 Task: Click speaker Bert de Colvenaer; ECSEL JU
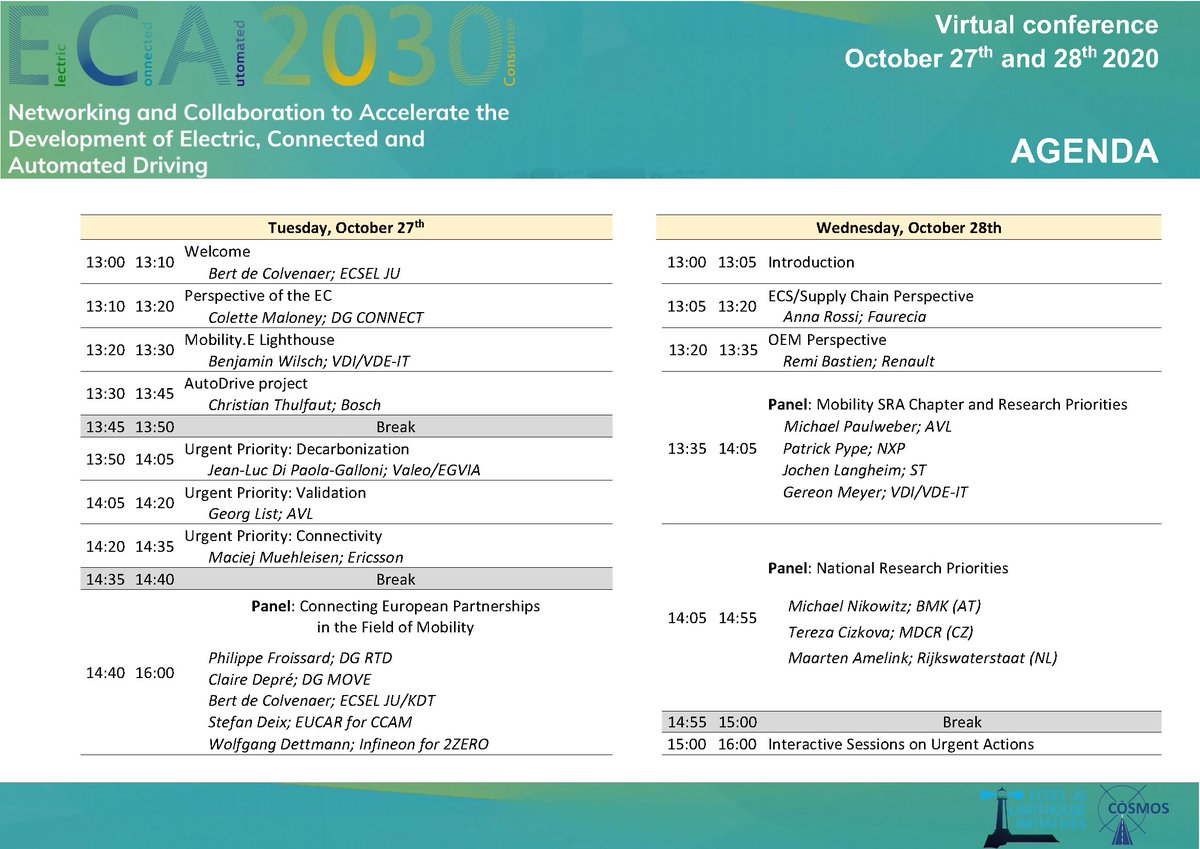302,273
